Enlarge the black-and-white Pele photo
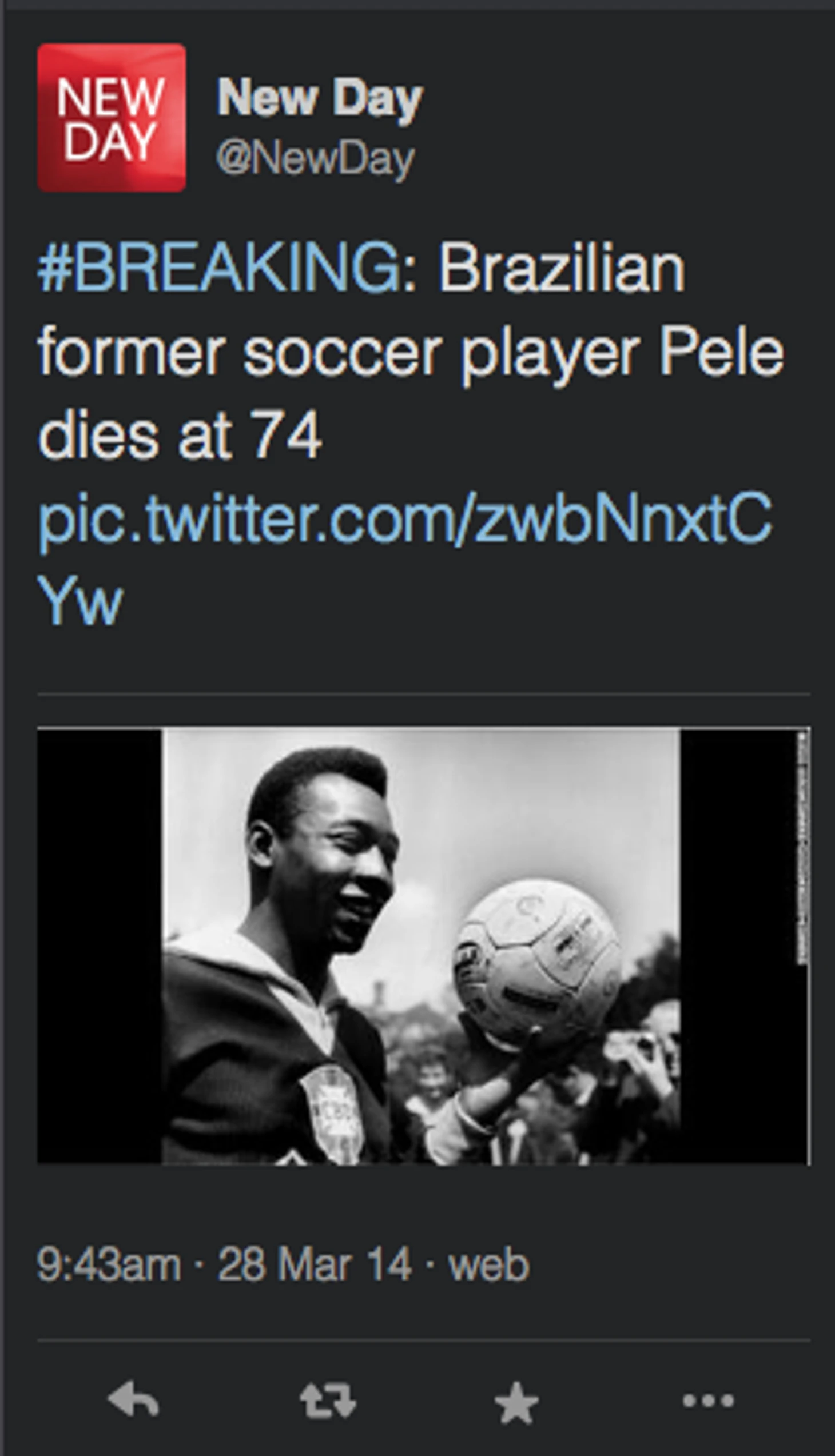Image resolution: width=835 pixels, height=1456 pixels. 424,947
